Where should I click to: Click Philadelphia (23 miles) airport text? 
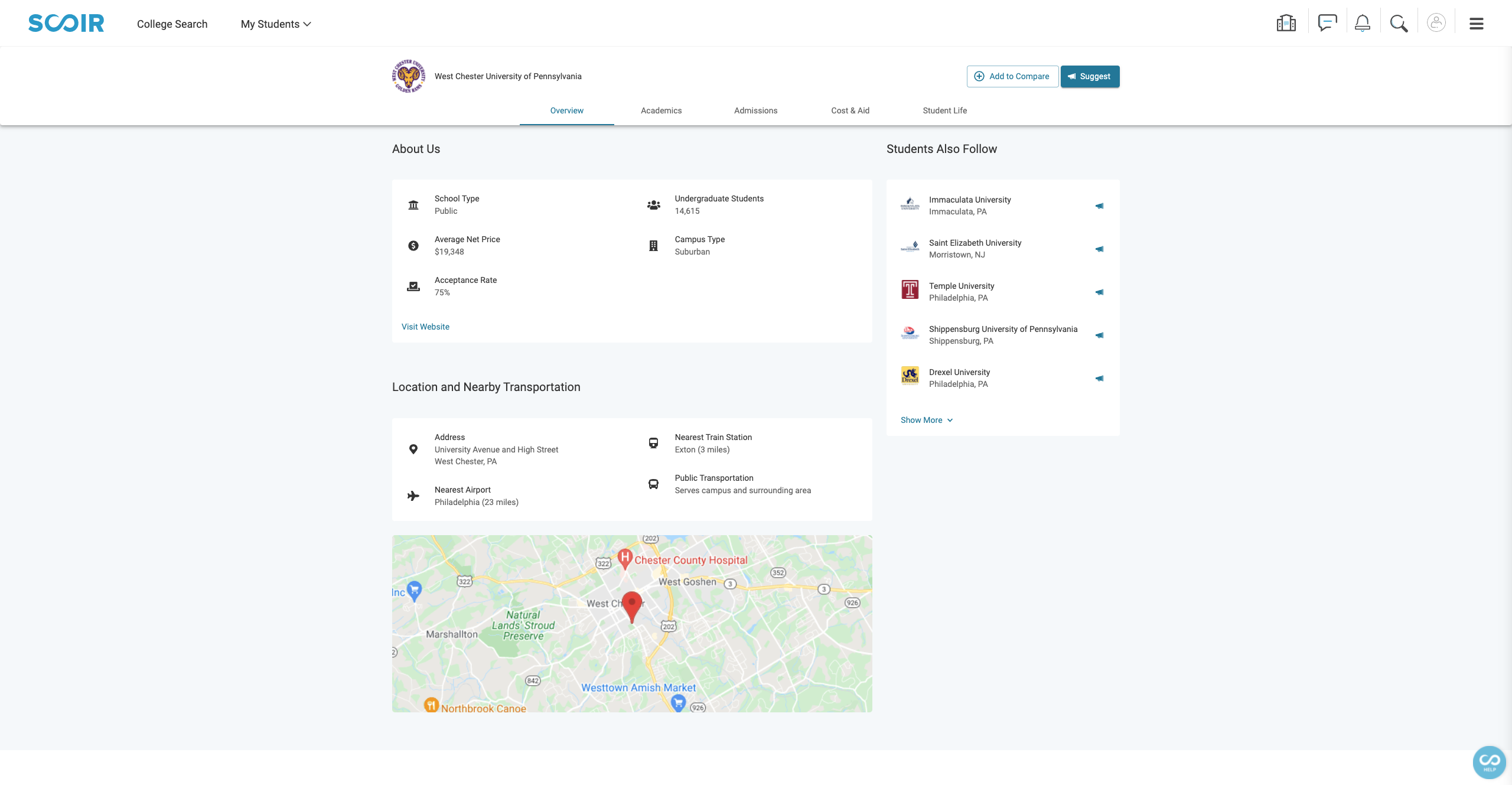(x=477, y=502)
